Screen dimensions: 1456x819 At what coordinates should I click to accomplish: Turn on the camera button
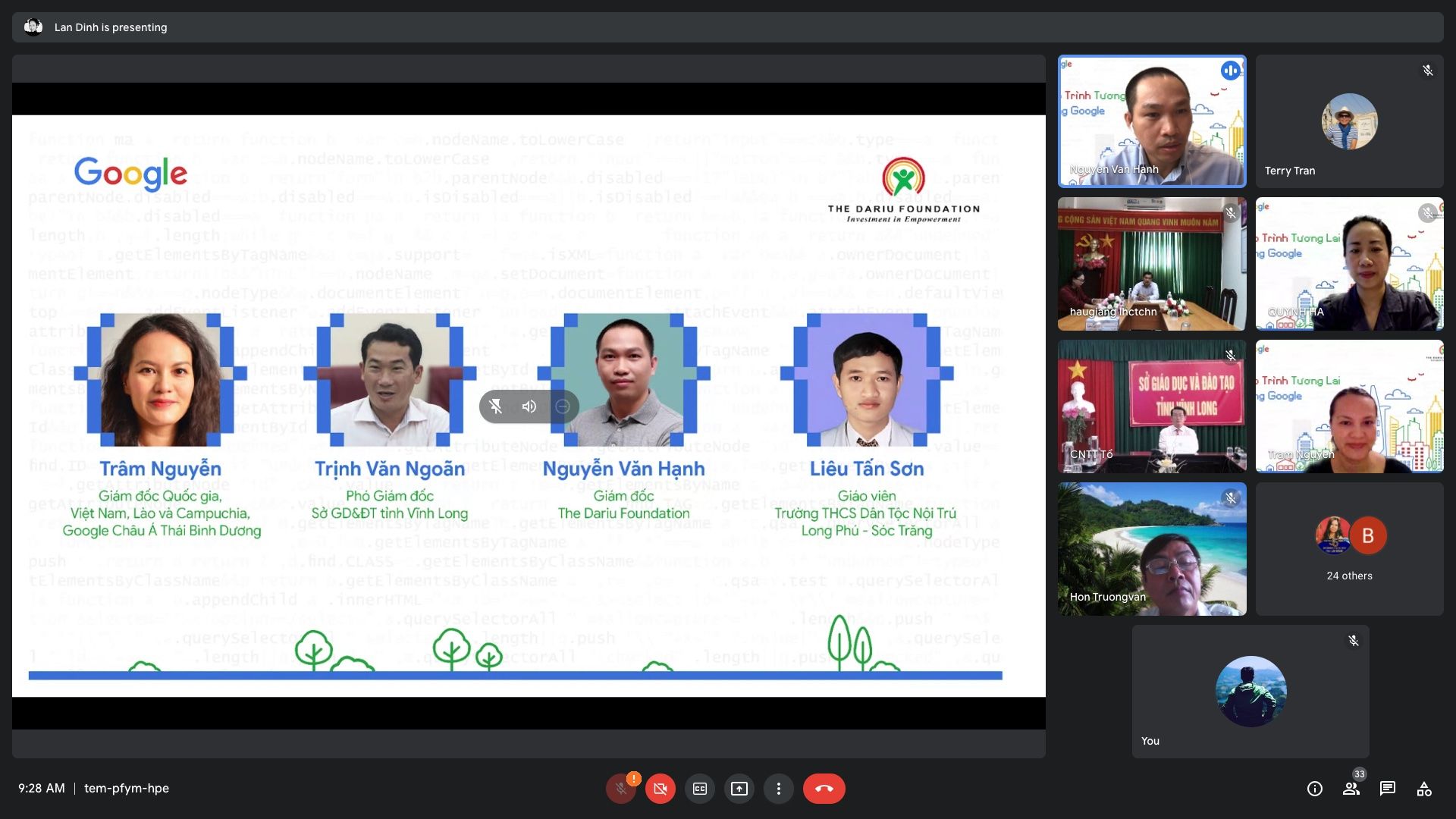point(661,789)
